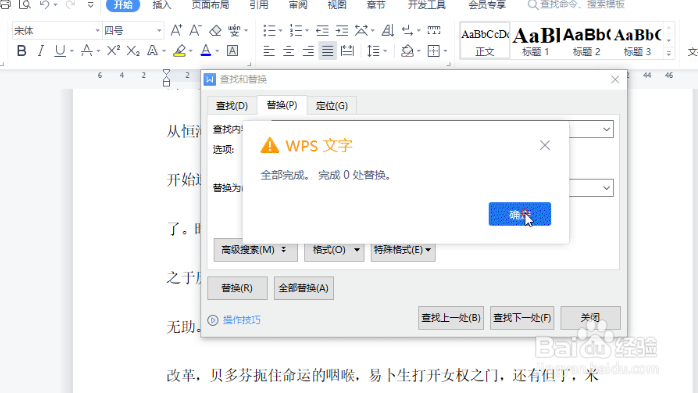Click the print preview icon
The width and height of the screenshot is (698, 393).
[24, 5]
